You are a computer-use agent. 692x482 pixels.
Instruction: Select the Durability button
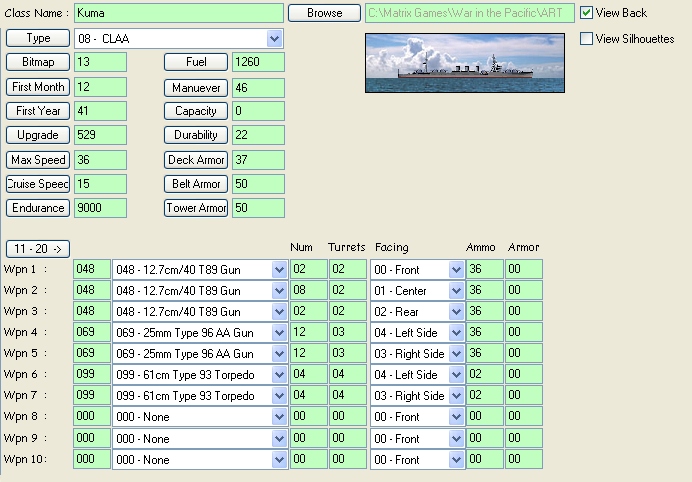pos(196,135)
